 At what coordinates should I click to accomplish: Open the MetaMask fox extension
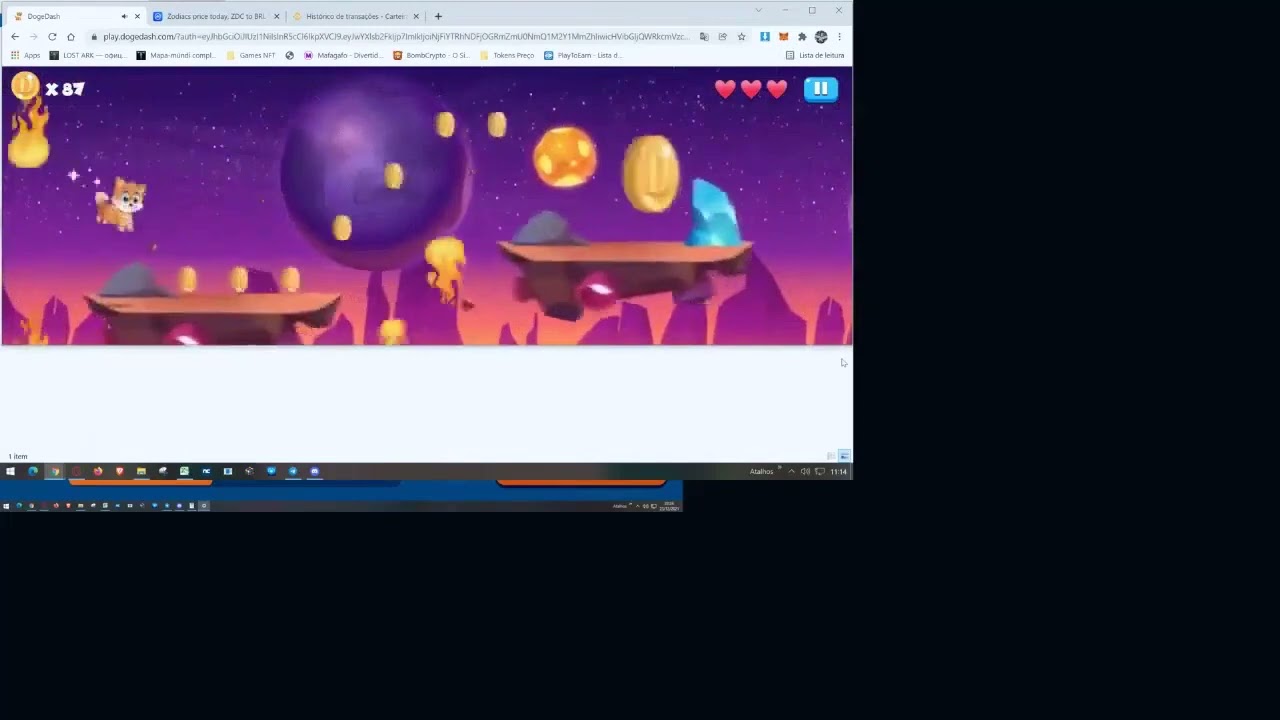[x=783, y=37]
